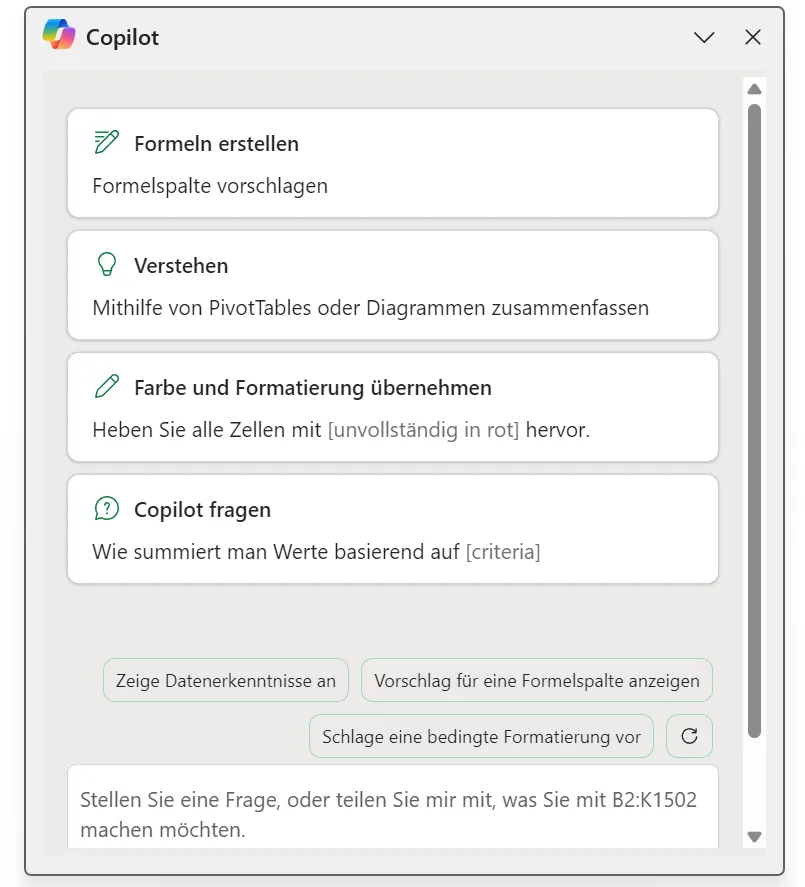Click the Verstehen lightbulb icon
Screen dimensions: 805x887
106,264
